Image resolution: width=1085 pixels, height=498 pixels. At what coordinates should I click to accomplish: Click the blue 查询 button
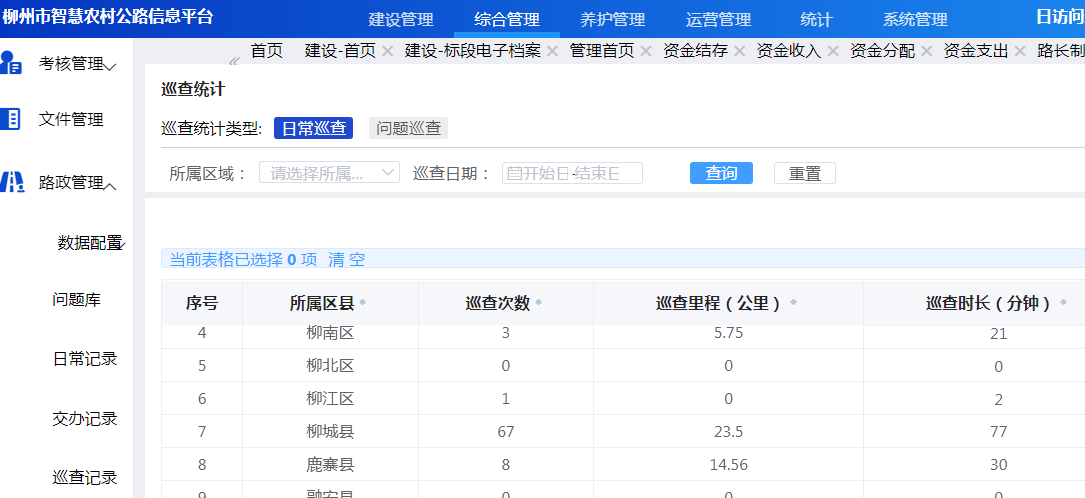point(721,173)
